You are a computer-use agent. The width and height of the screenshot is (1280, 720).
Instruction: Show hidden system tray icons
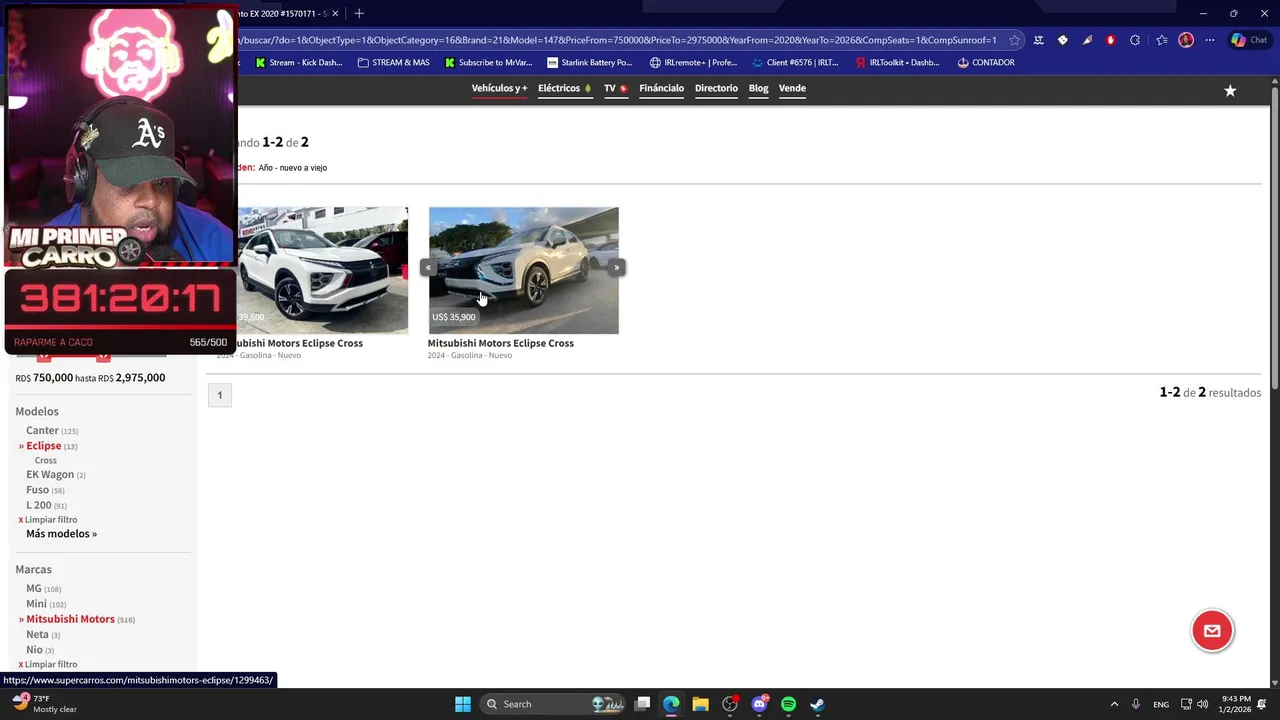click(x=1114, y=704)
